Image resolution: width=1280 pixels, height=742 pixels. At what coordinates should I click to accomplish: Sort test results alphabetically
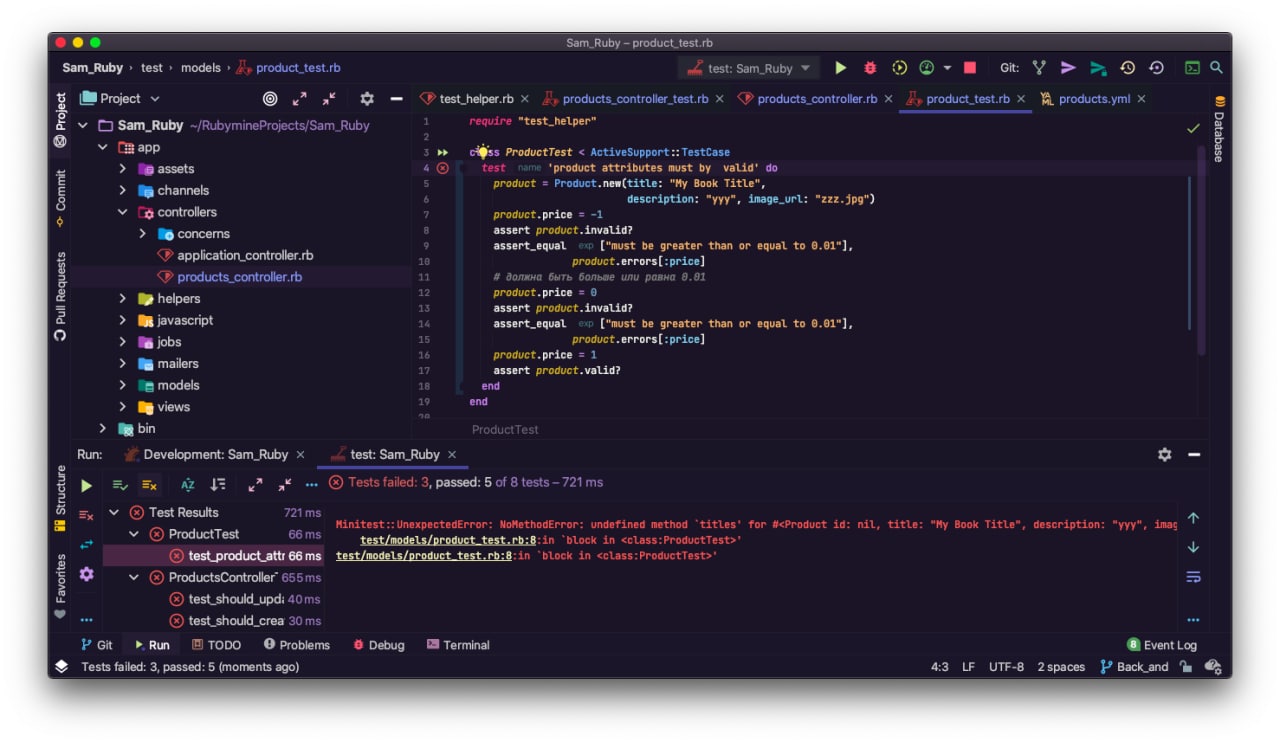point(188,484)
